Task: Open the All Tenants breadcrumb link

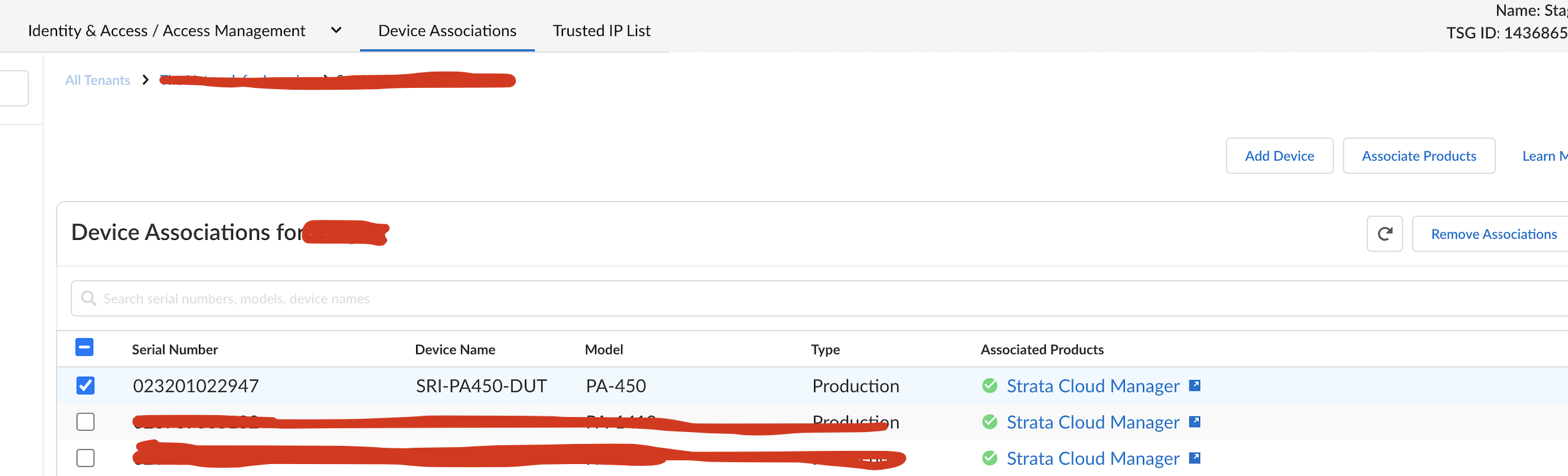Action: (97, 80)
